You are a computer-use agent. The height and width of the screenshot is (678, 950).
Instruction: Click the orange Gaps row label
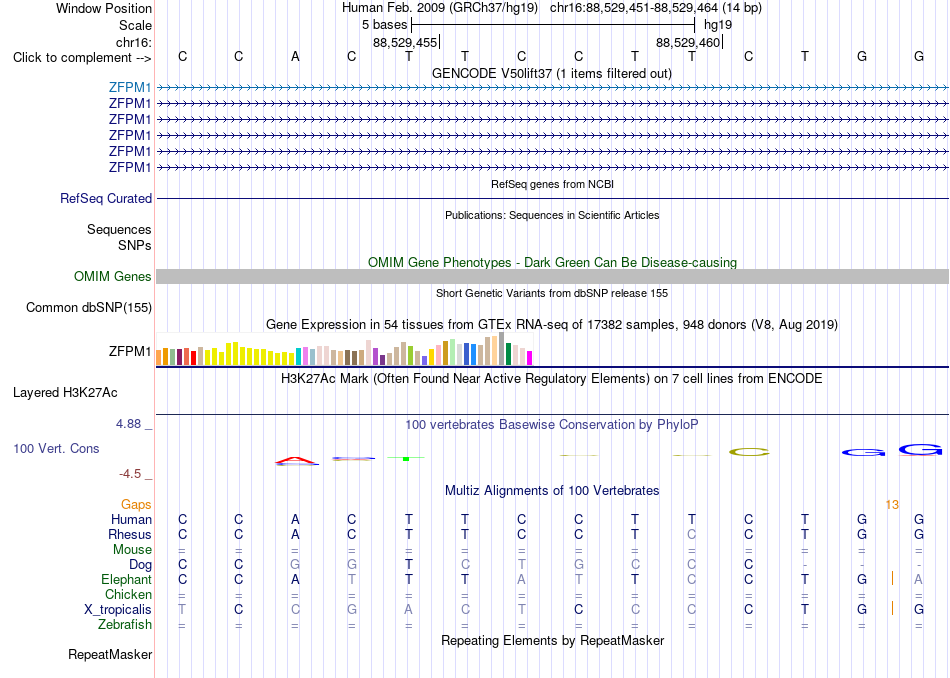136,505
